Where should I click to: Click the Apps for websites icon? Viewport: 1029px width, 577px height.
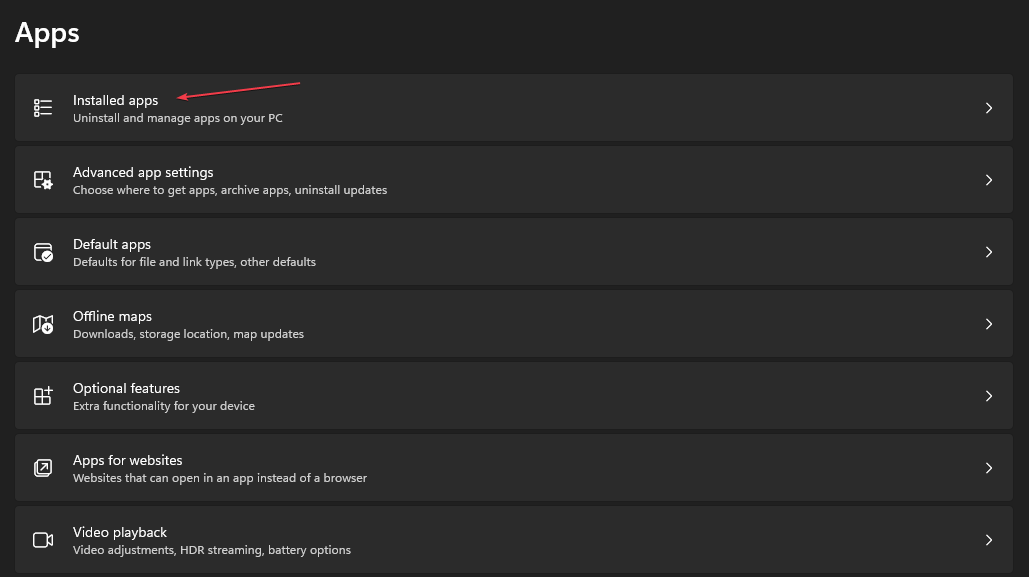43,468
